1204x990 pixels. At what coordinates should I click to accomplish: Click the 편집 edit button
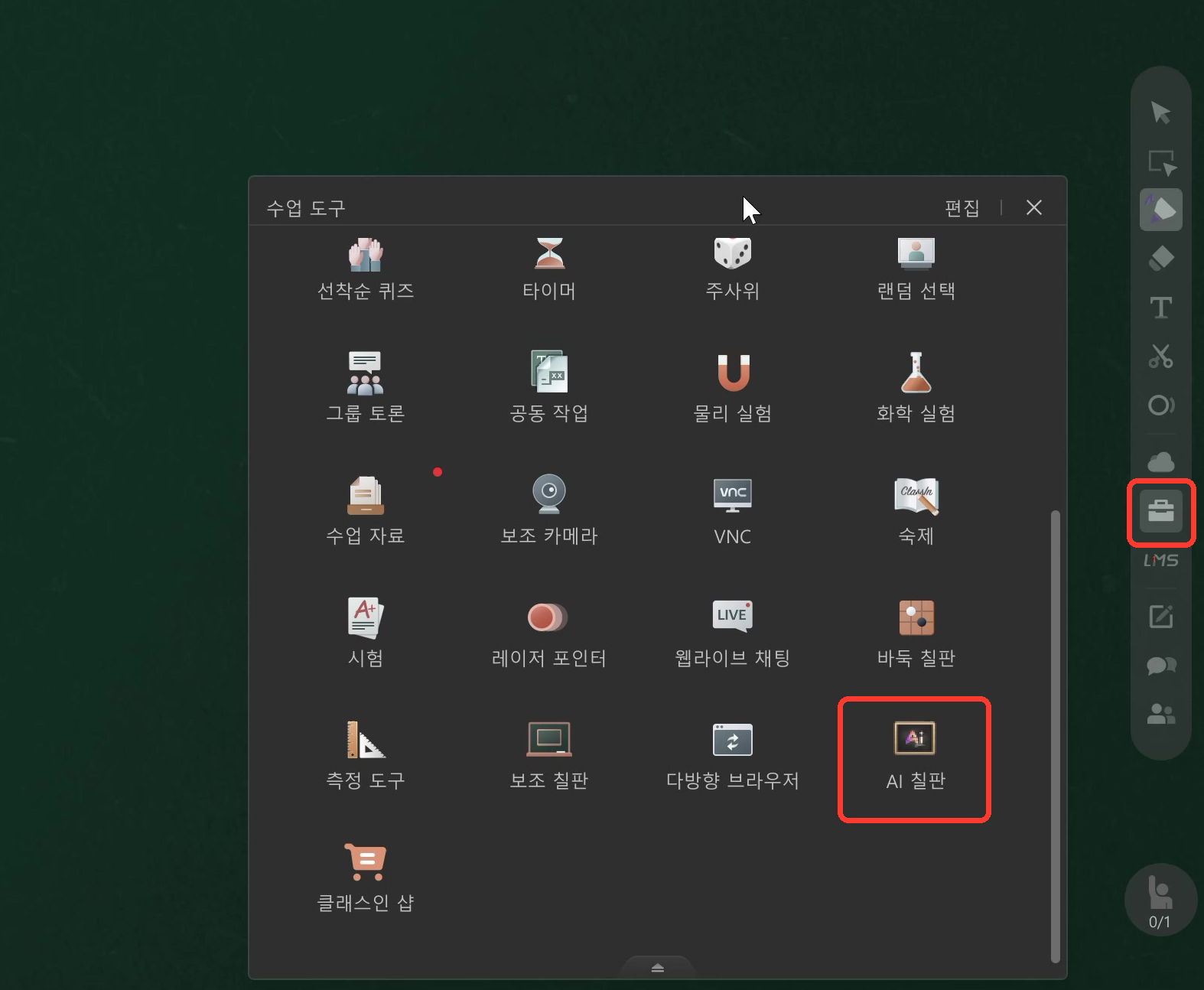click(962, 208)
